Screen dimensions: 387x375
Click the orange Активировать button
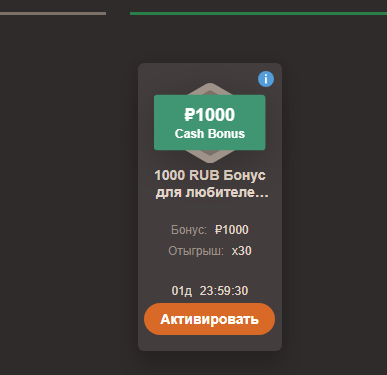pyautogui.click(x=209, y=319)
